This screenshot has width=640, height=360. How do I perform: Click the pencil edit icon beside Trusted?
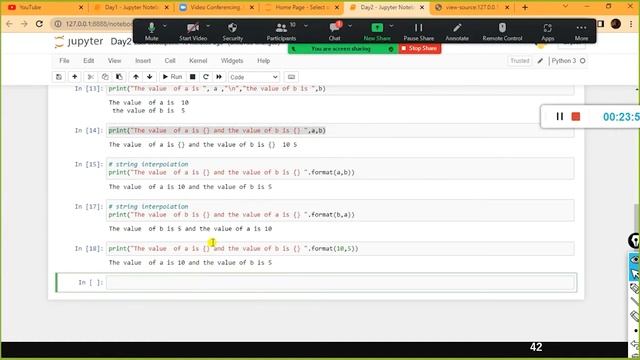tap(540, 61)
